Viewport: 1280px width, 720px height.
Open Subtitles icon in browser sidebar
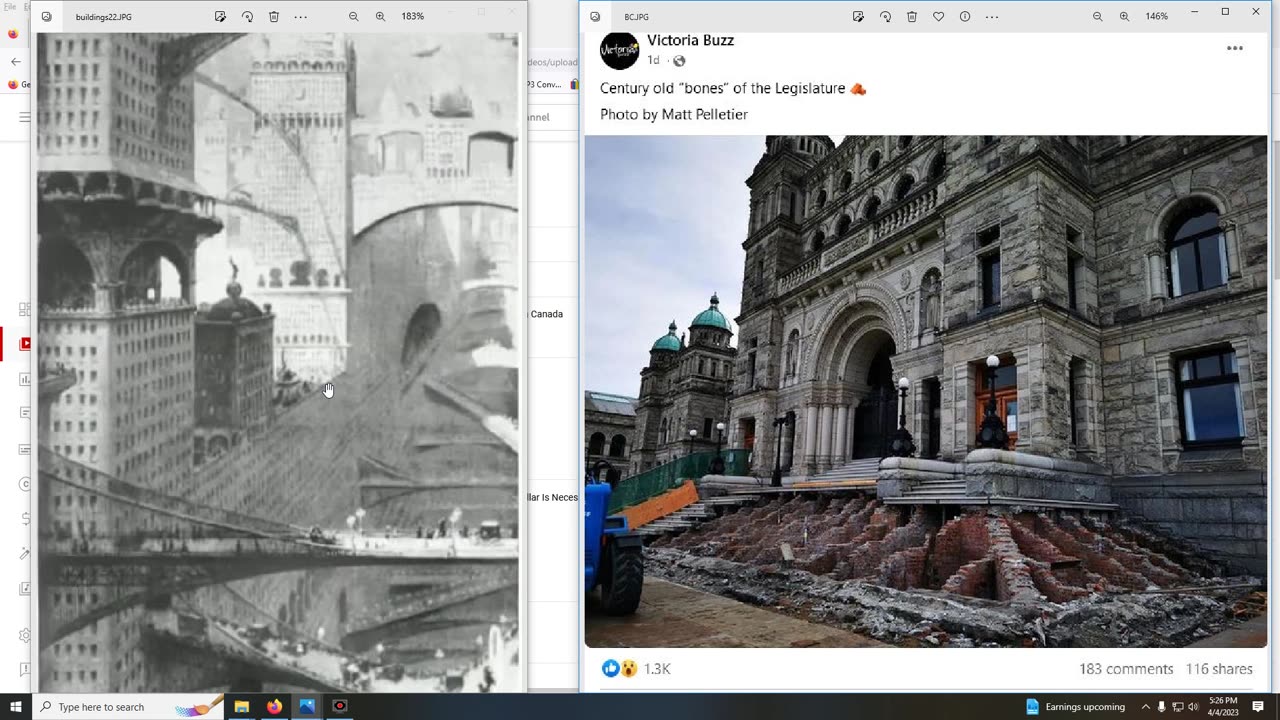pyautogui.click(x=25, y=449)
